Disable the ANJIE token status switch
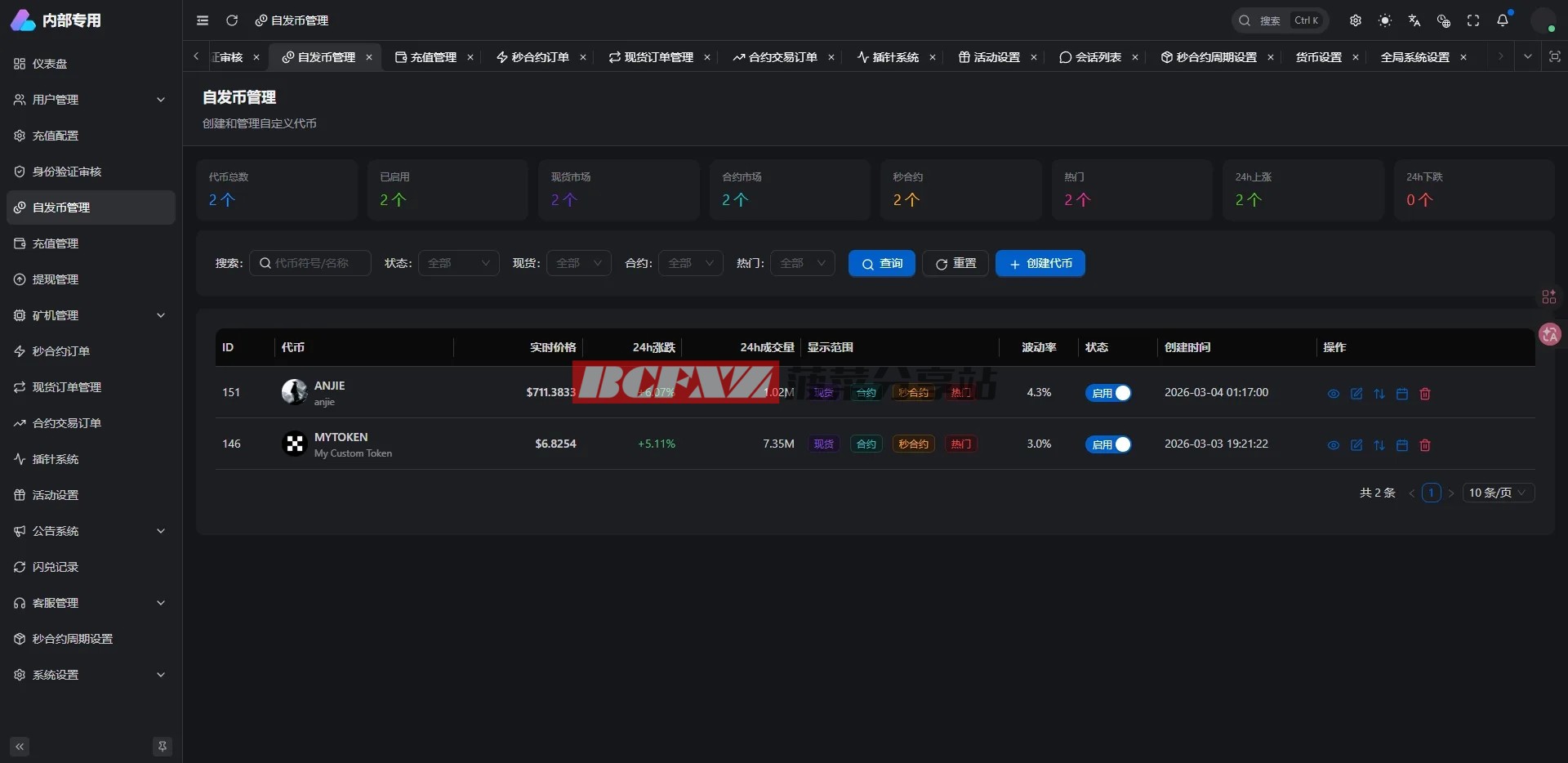Viewport: 1568px width, 763px height. tap(1108, 393)
